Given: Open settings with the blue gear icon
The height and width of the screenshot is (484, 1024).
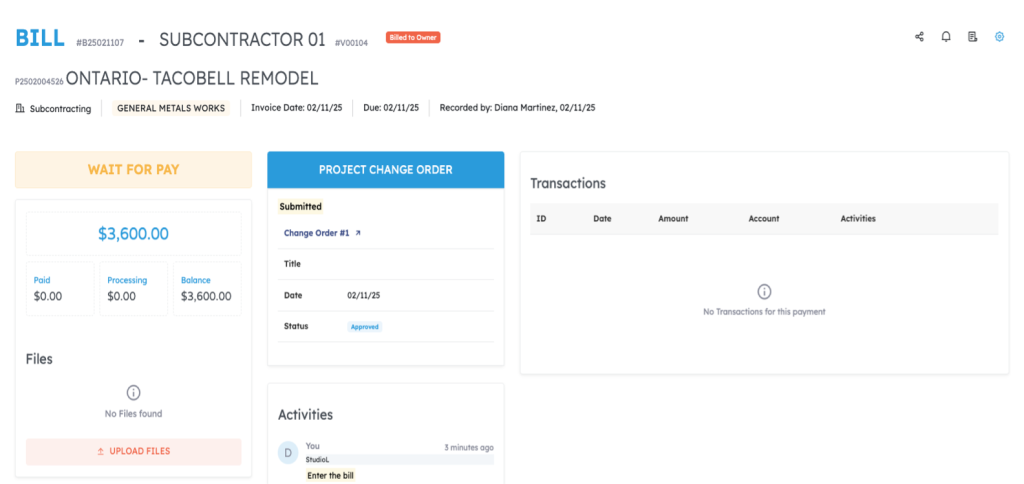Looking at the screenshot, I should (999, 37).
